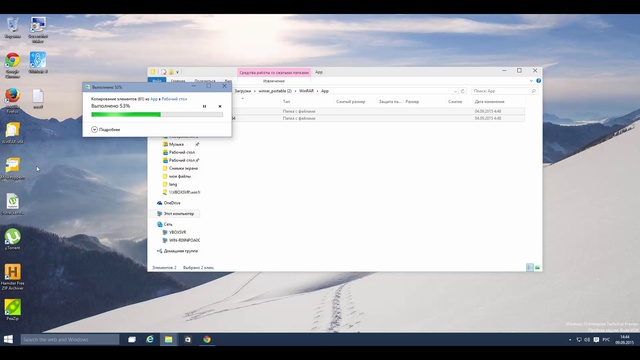The height and width of the screenshot is (360, 640).
Task: Click the winrar_portable (2) breadcrumb segment
Action: pyautogui.click(x=275, y=91)
